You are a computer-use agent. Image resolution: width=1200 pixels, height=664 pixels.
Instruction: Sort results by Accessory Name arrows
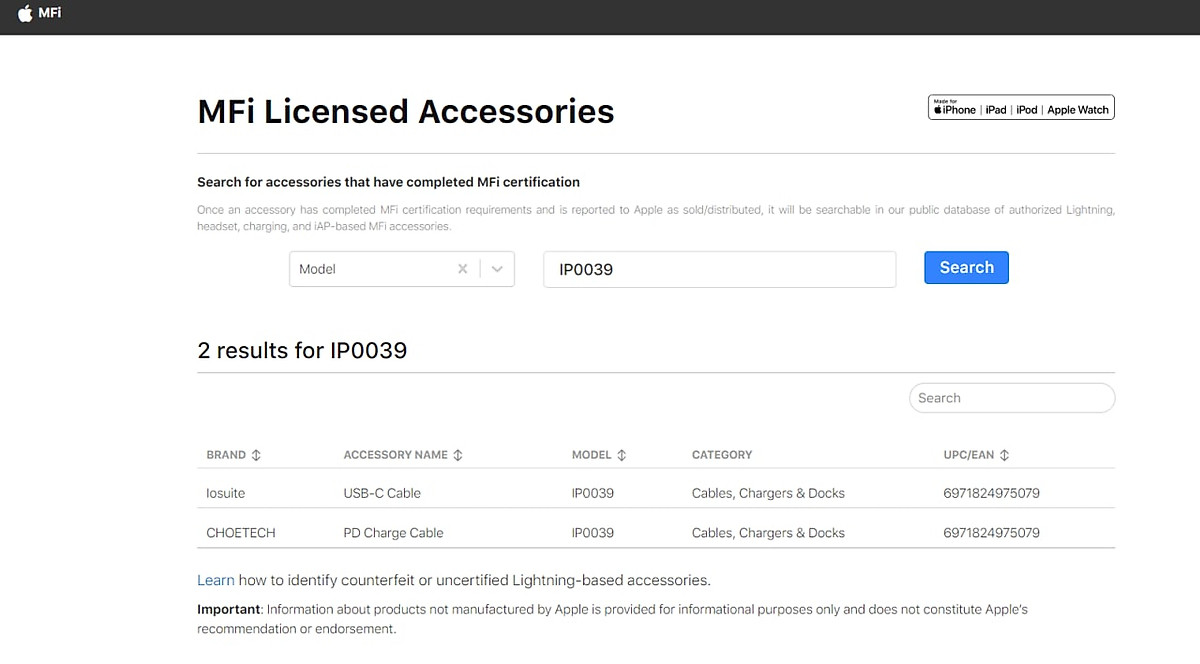click(458, 455)
